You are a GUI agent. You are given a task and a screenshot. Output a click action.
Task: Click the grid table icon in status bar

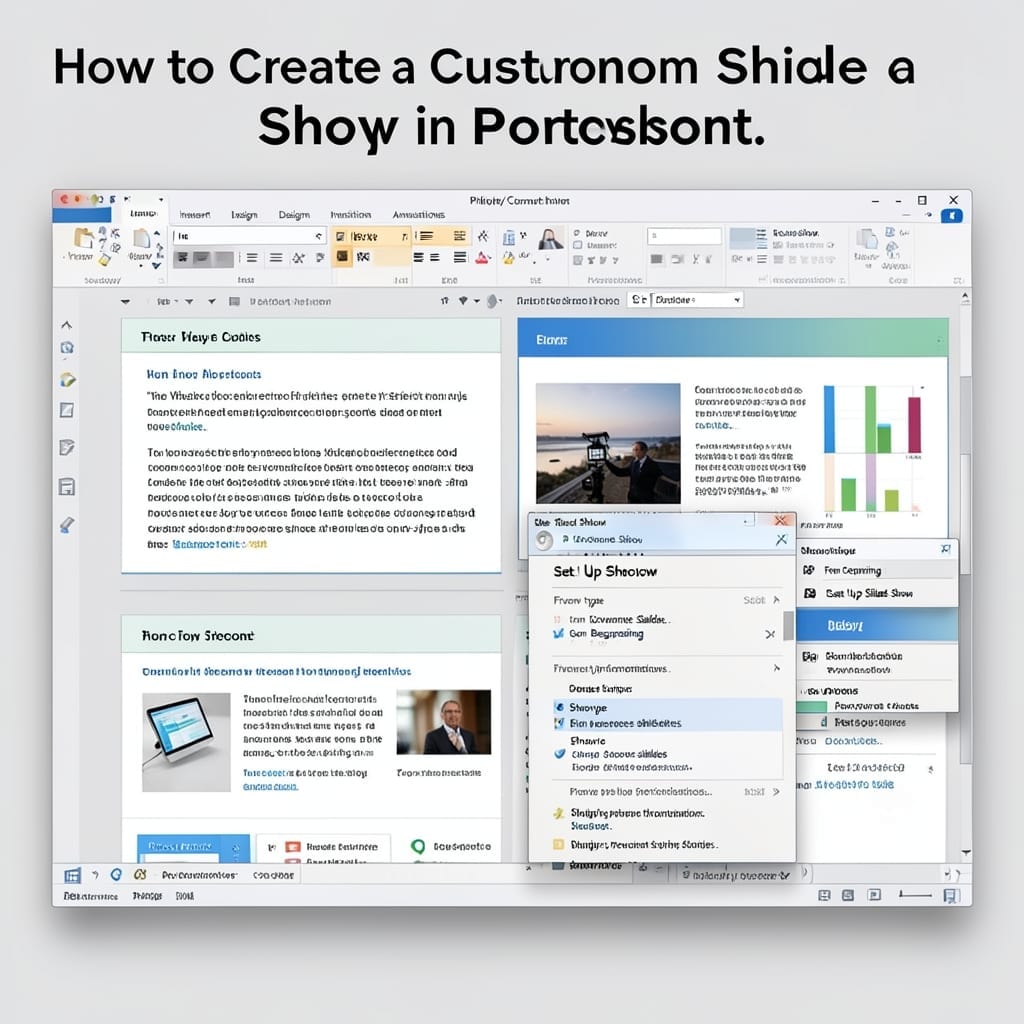pos(72,875)
